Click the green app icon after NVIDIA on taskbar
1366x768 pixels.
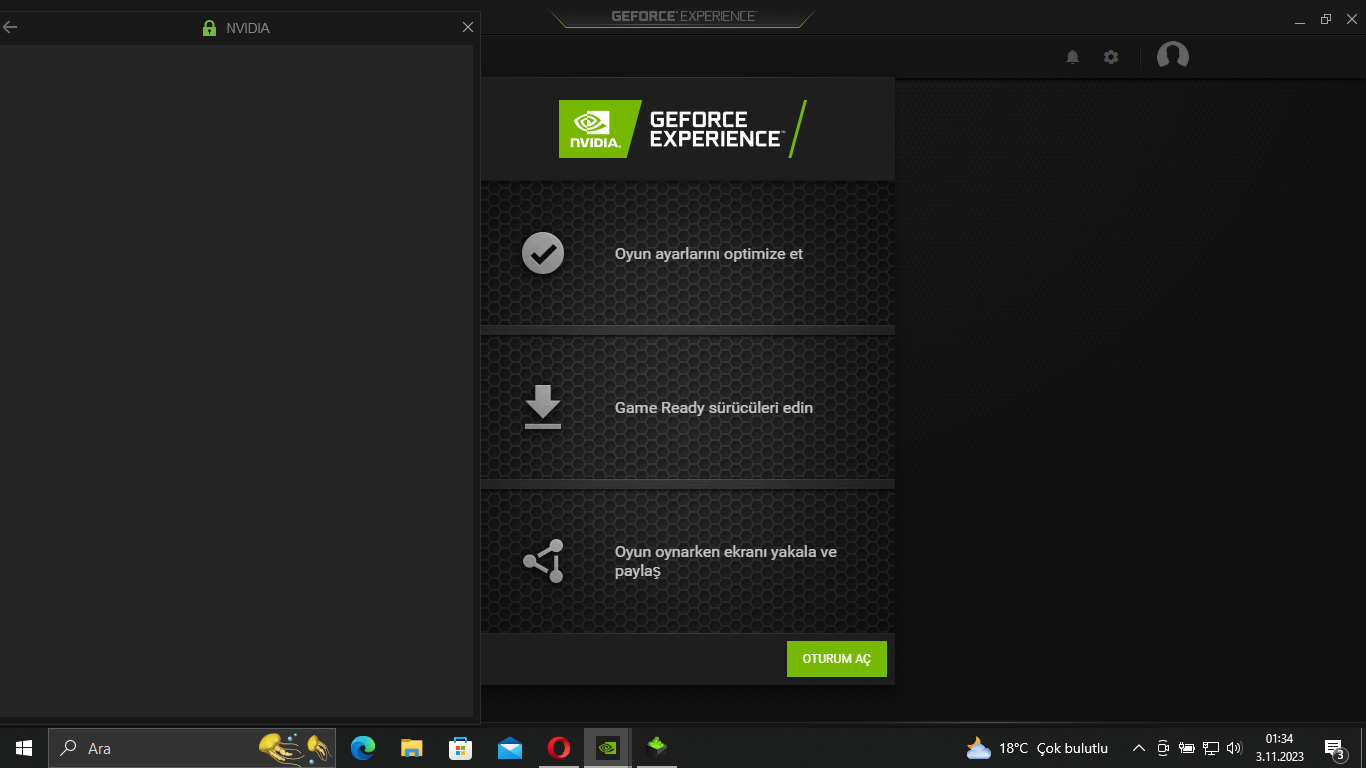pos(657,748)
